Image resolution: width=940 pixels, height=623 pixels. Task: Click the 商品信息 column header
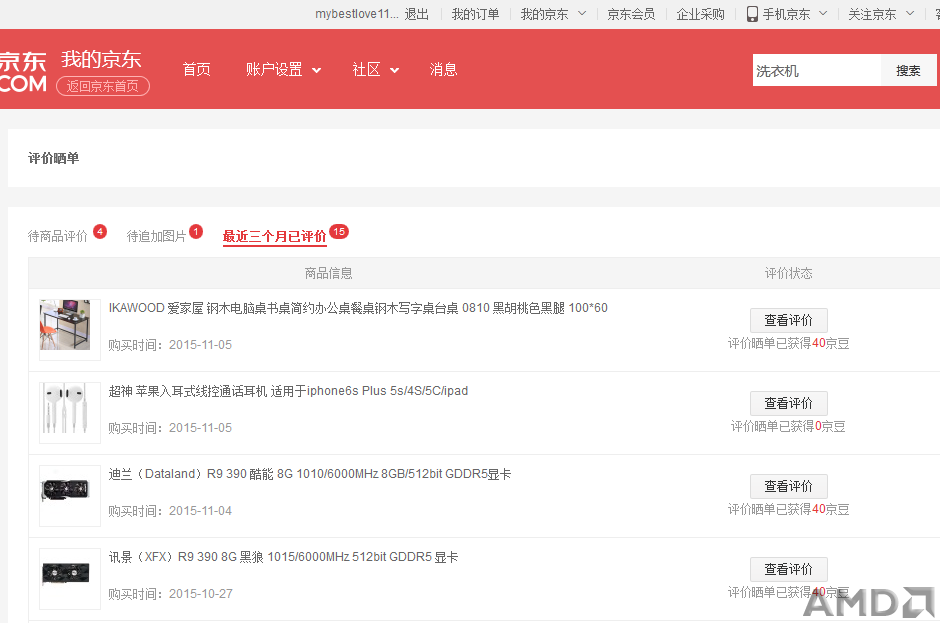click(329, 273)
